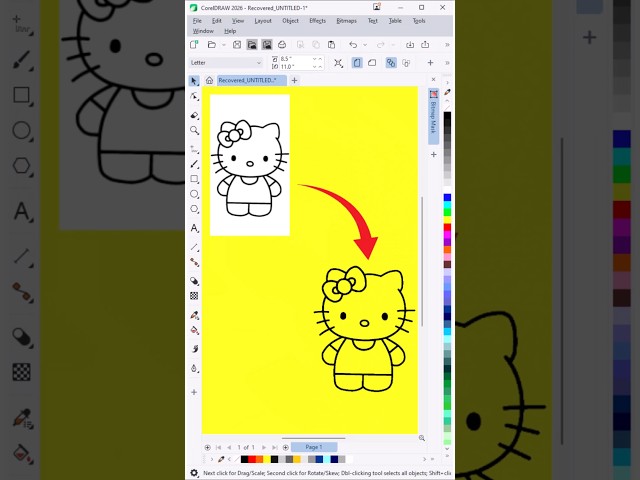640x480 pixels.
Task: Open the Welcome home screen icon
Action: tap(209, 80)
